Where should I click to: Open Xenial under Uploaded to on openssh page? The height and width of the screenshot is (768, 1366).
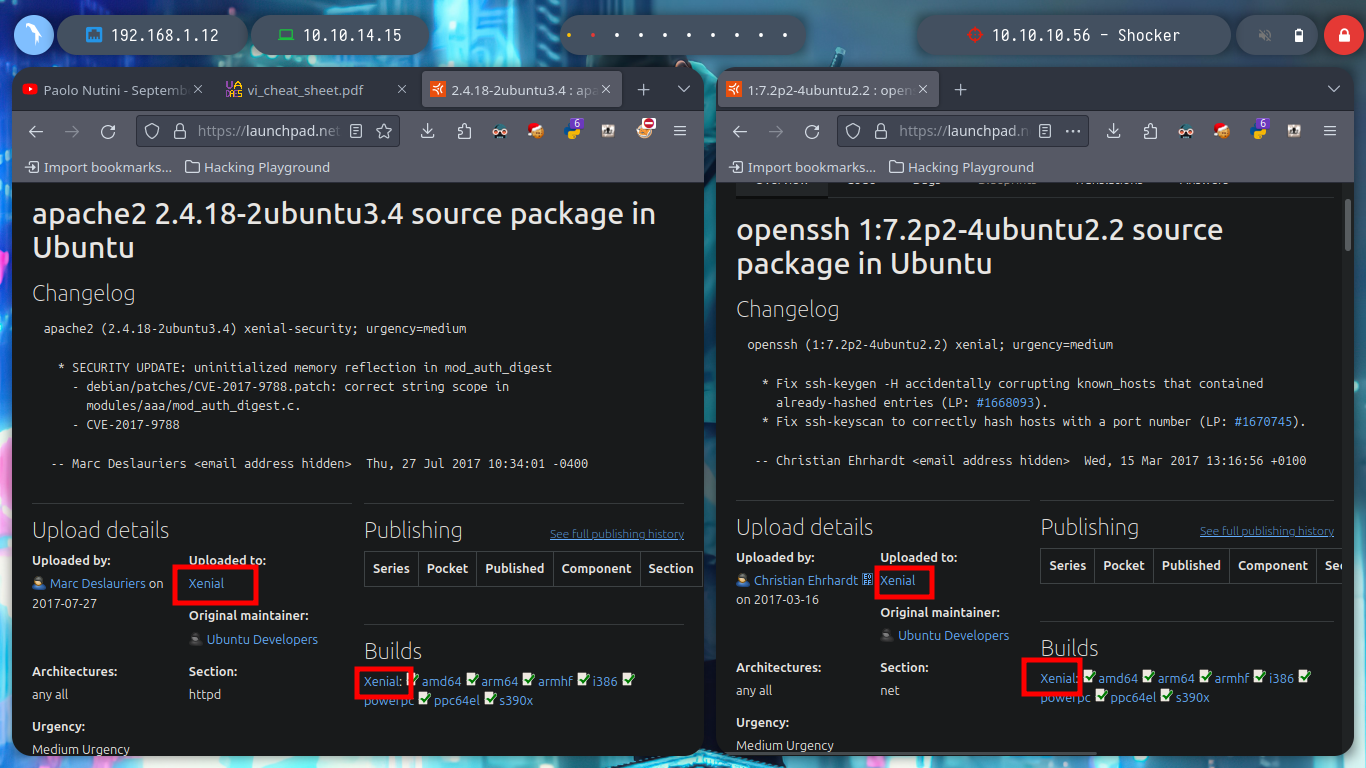[x=897, y=580]
